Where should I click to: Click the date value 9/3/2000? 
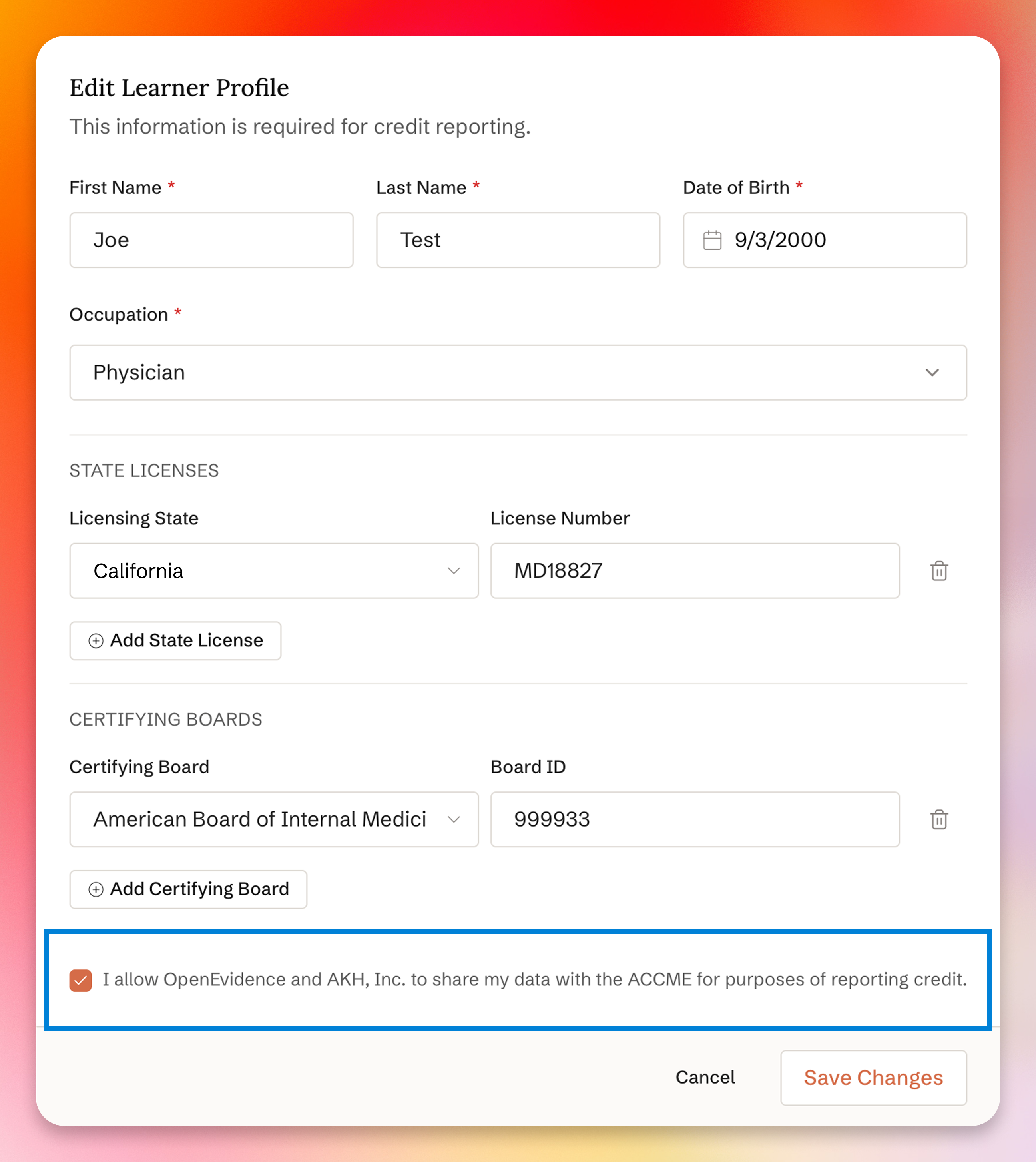pyautogui.click(x=781, y=240)
